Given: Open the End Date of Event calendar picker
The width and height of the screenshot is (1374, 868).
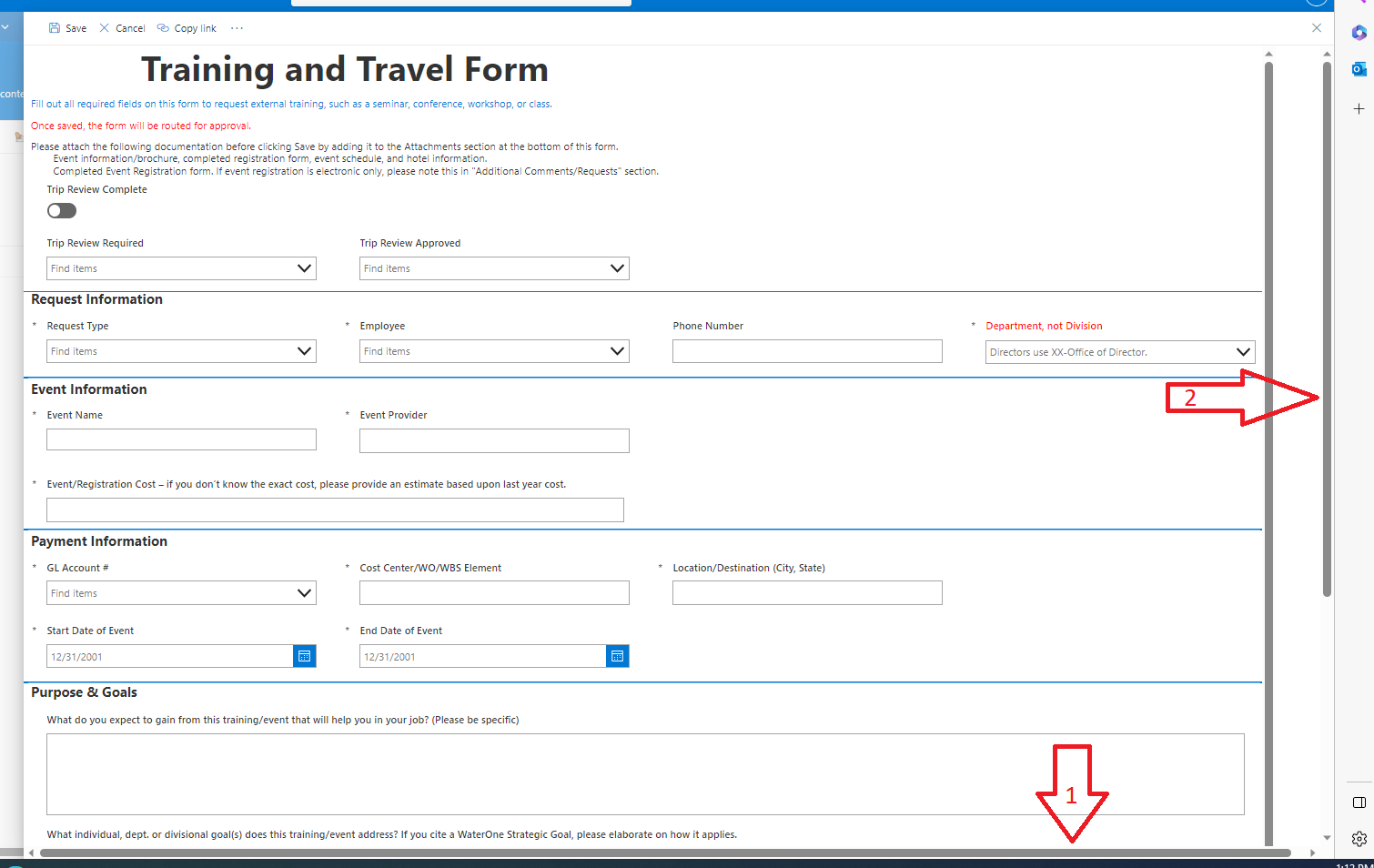Looking at the screenshot, I should click(617, 656).
